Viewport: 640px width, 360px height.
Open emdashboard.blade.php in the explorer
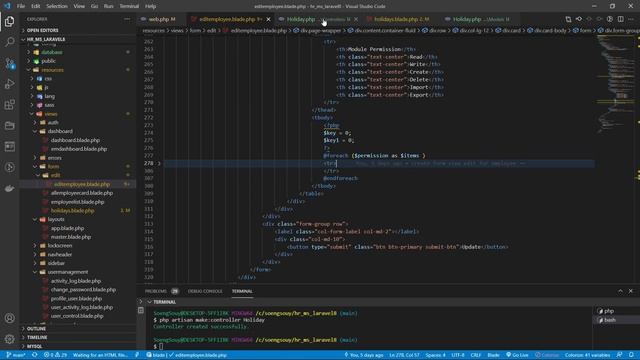pyautogui.click(x=79, y=149)
